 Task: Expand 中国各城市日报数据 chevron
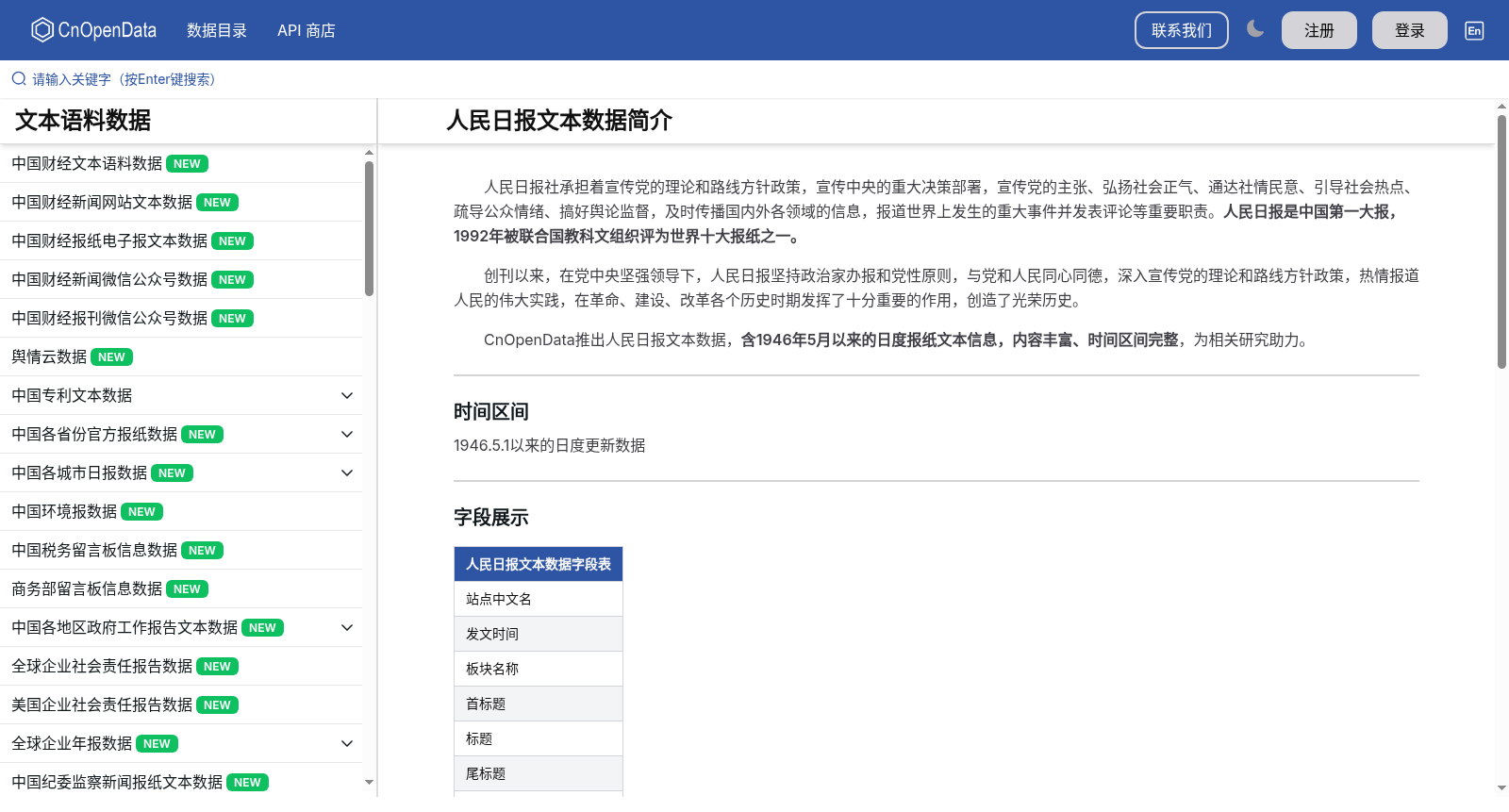(x=347, y=472)
